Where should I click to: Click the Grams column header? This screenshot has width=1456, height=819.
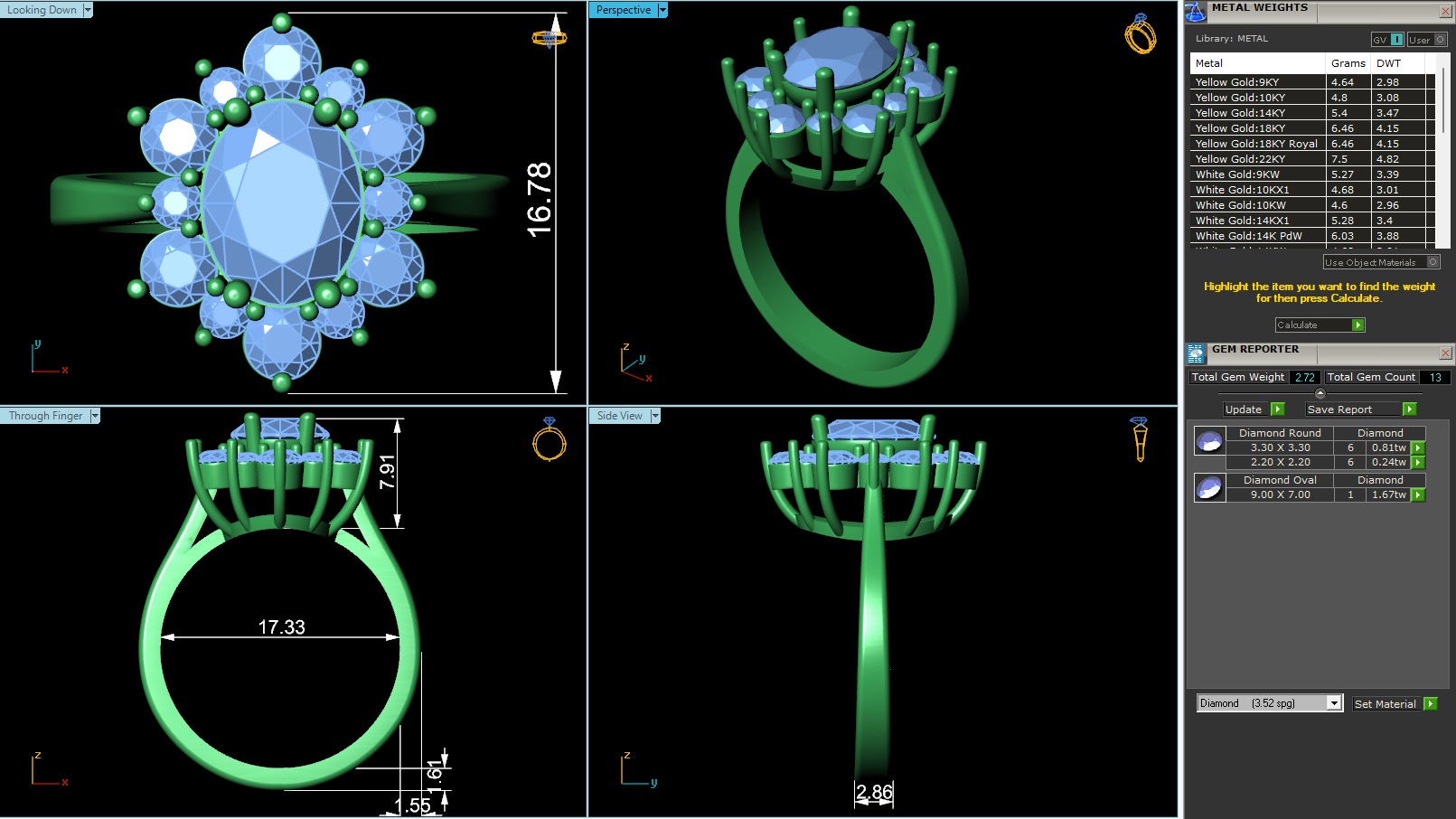pyautogui.click(x=1348, y=63)
